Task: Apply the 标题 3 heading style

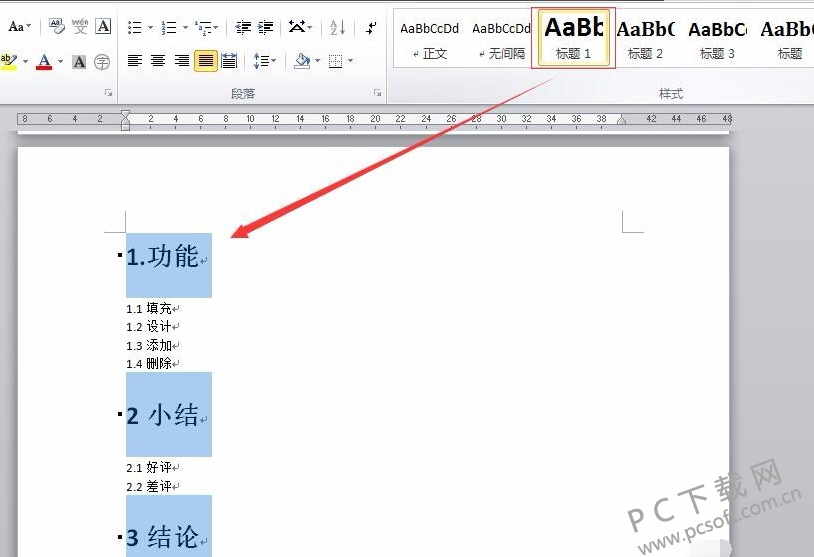Action: point(717,39)
